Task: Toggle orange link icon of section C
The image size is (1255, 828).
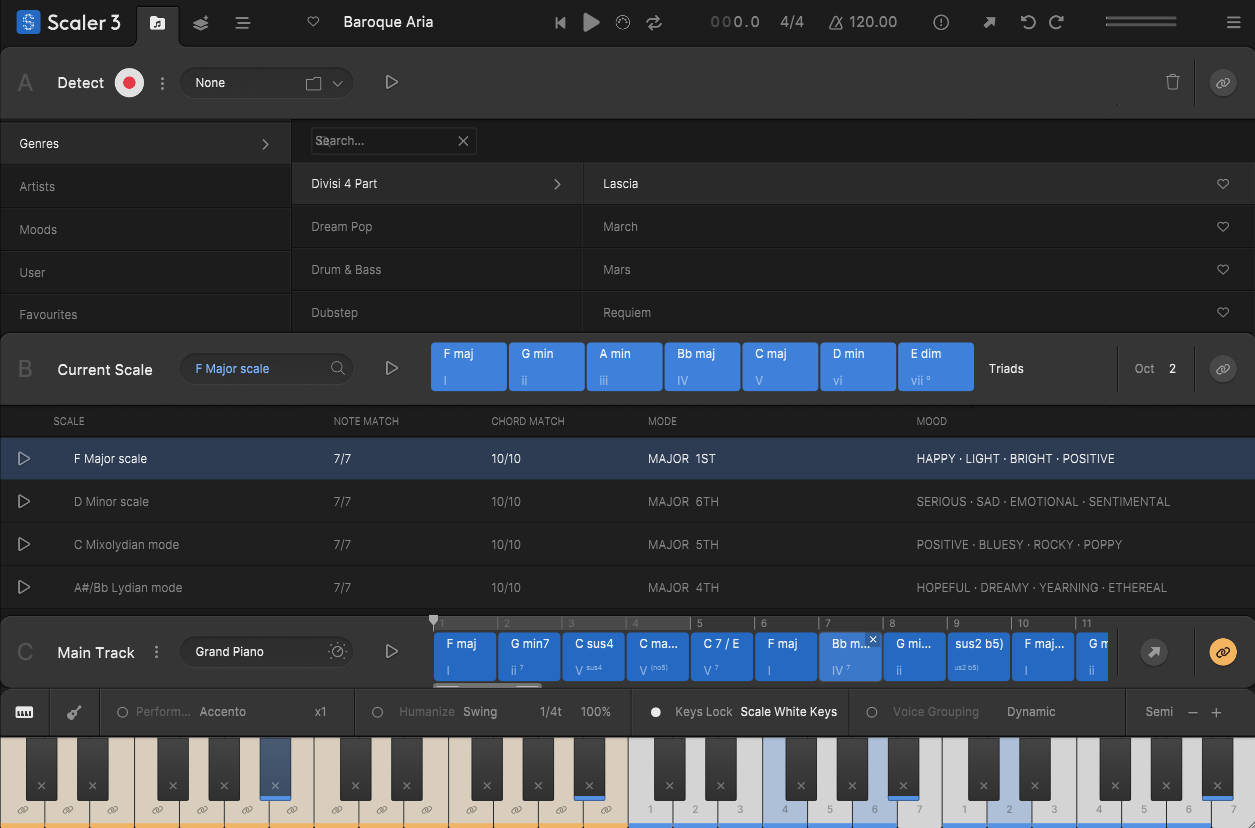Action: (x=1222, y=652)
